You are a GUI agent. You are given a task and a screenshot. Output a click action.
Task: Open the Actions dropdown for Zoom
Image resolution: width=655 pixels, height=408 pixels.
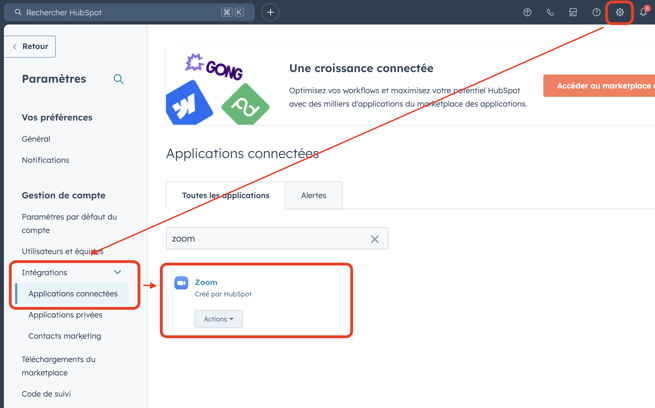click(x=218, y=319)
